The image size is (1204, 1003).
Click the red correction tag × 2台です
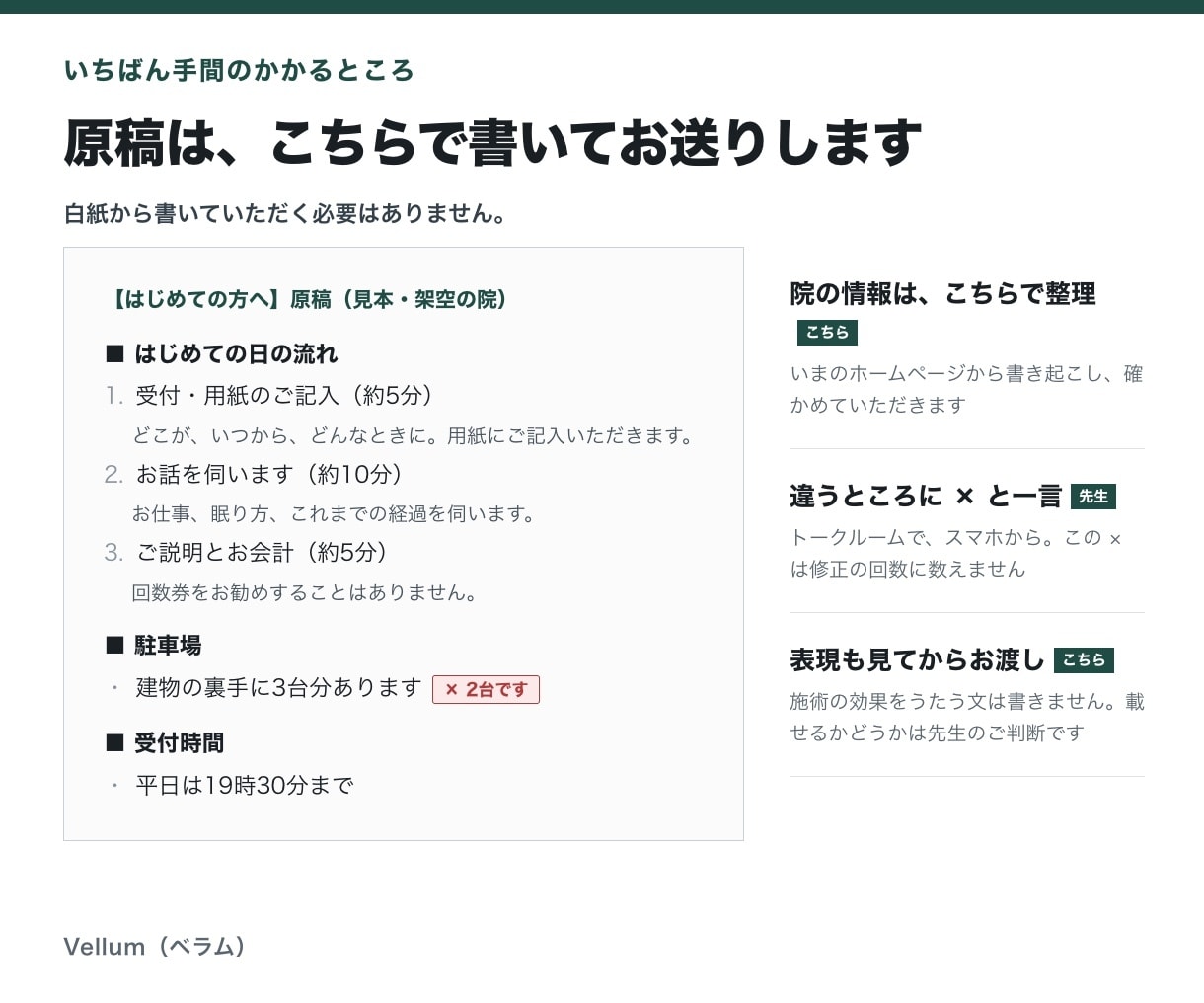486,689
